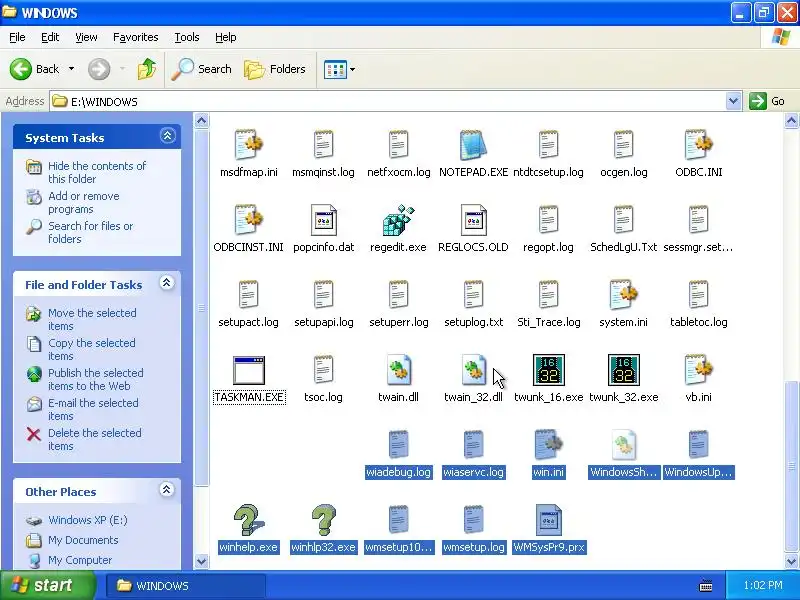Select the twain_32.dll file icon
The image size is (800, 600).
[x=473, y=370]
